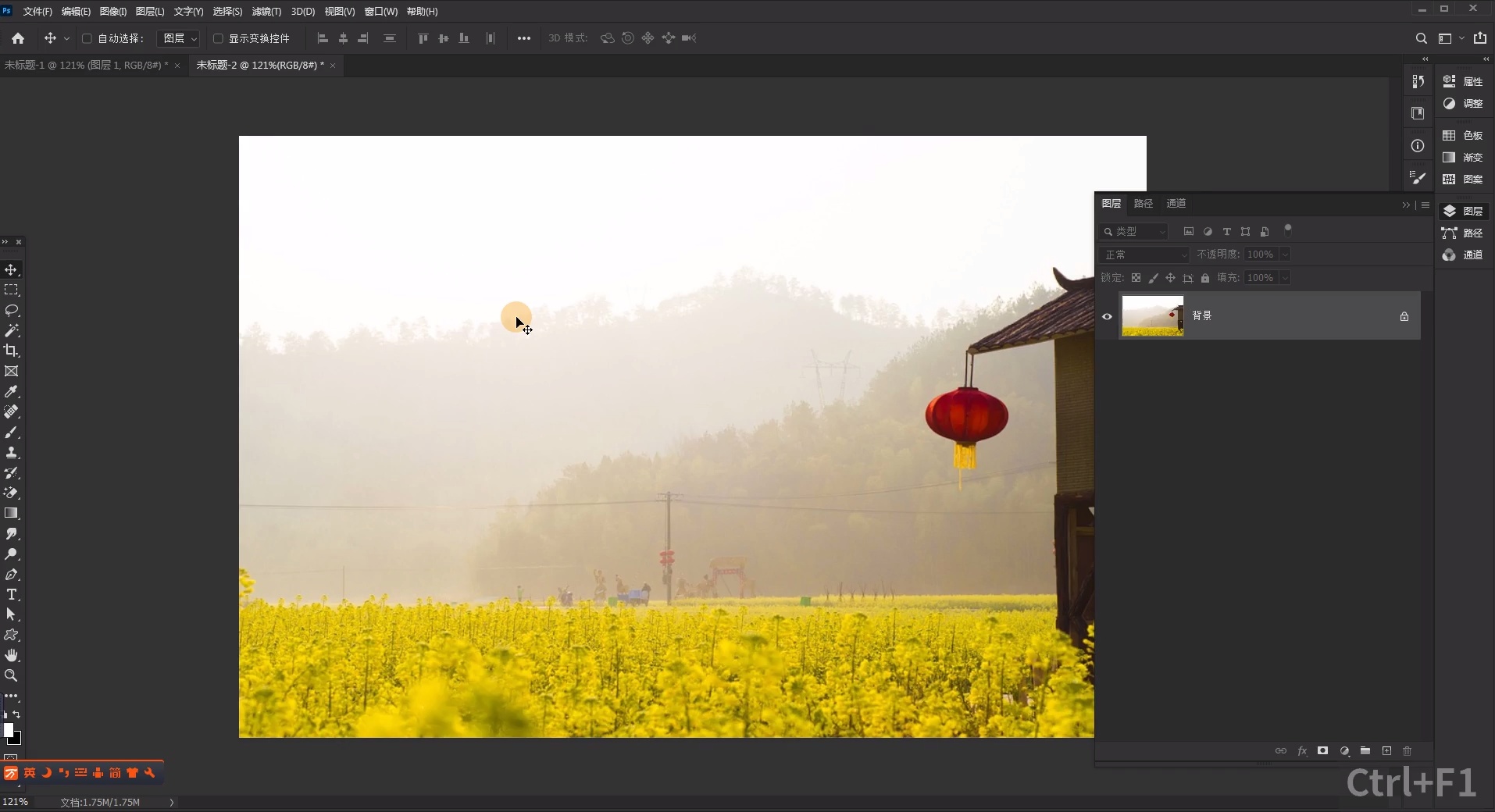This screenshot has width=1495, height=812.
Task: Select the Crop tool
Action: click(x=11, y=351)
